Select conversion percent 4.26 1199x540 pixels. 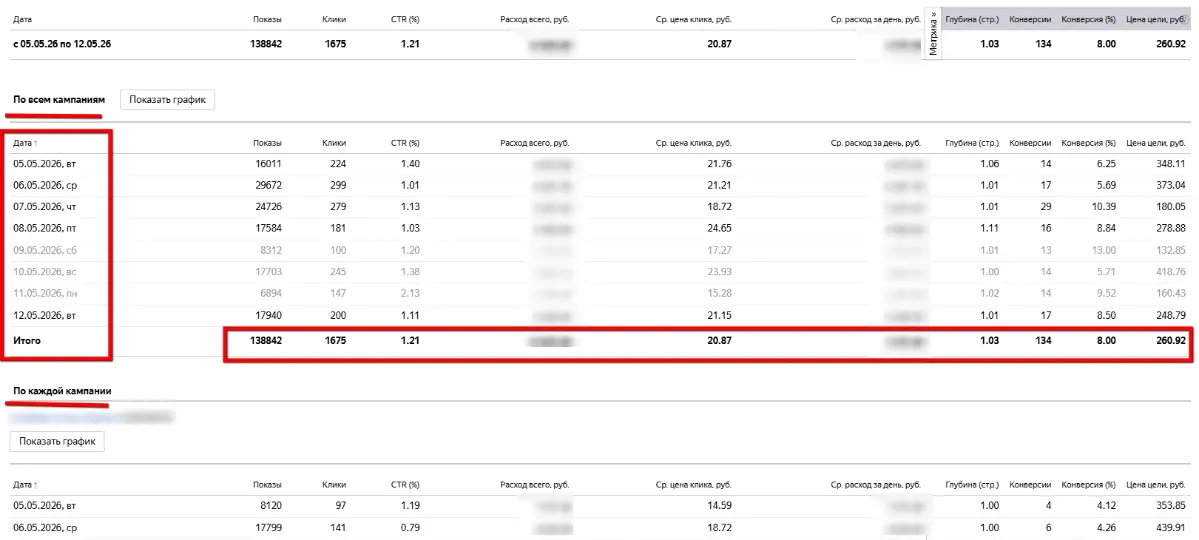tap(1105, 528)
